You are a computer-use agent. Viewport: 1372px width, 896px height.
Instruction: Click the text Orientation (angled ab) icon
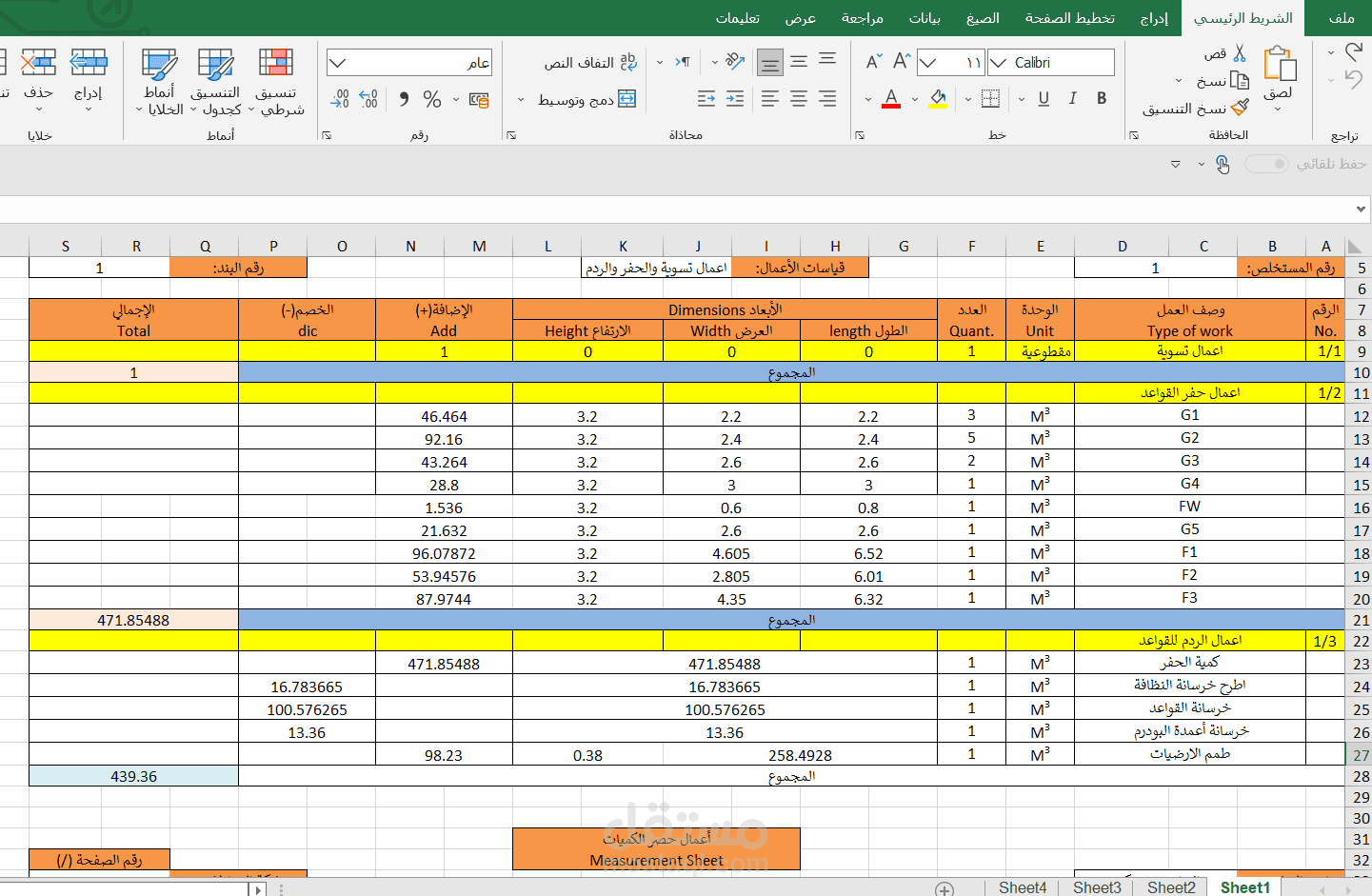click(734, 62)
